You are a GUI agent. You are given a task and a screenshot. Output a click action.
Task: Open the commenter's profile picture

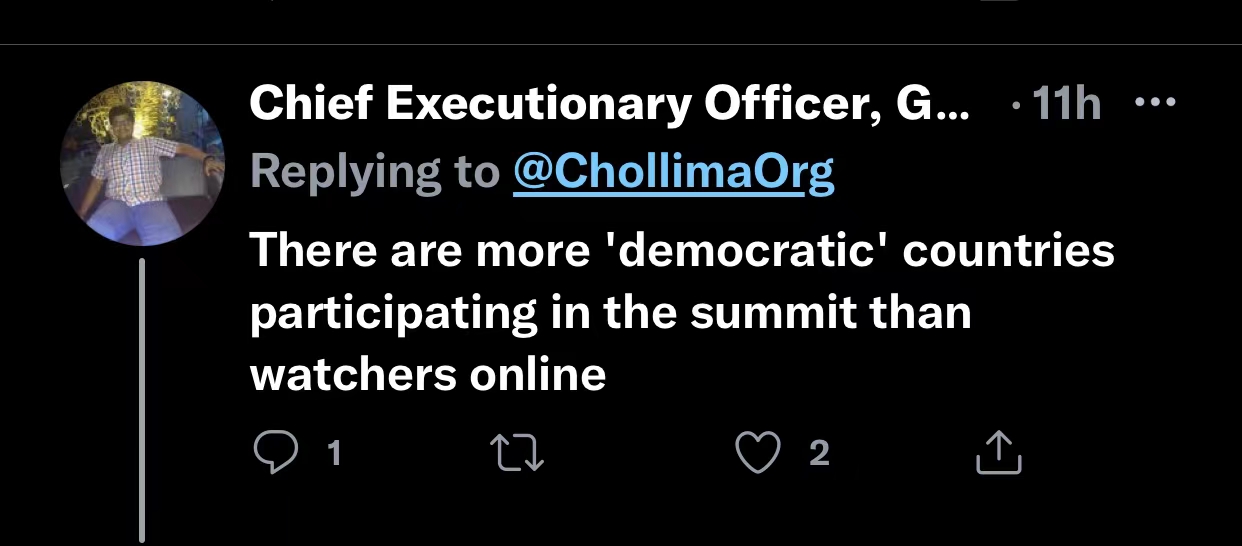tap(140, 163)
